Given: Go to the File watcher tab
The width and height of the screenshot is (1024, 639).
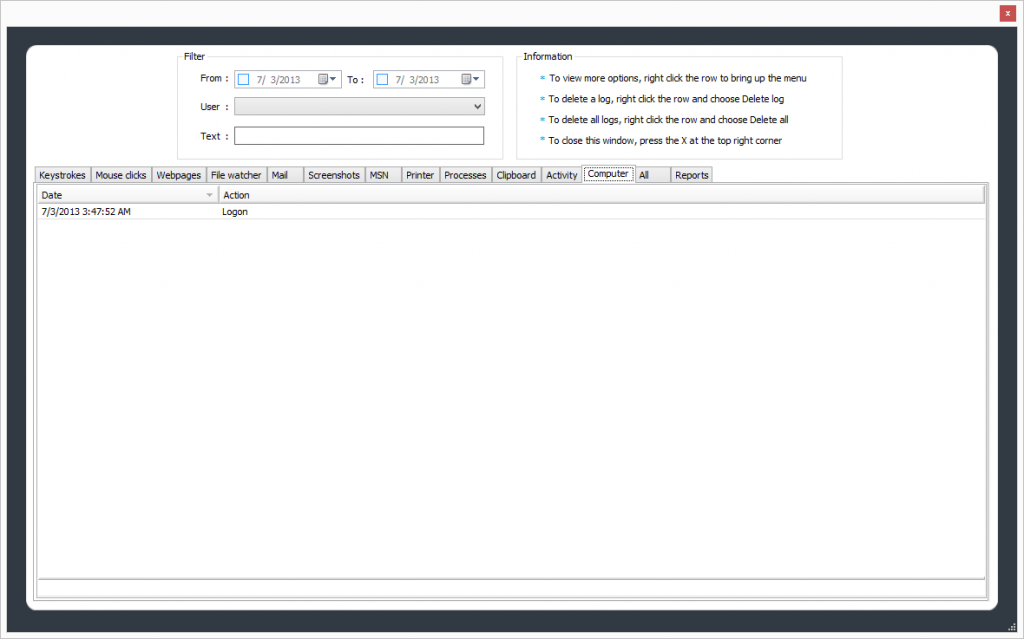Looking at the screenshot, I should point(236,175).
